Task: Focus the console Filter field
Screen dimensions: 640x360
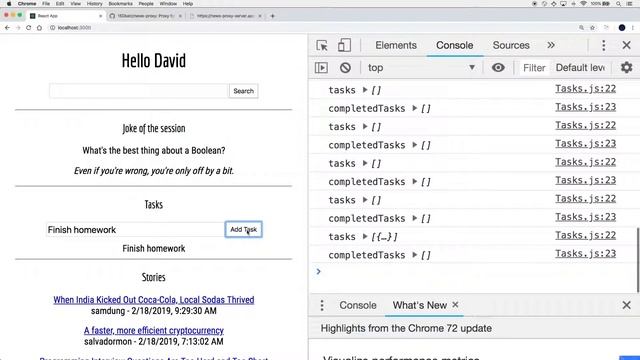Action: click(x=534, y=68)
